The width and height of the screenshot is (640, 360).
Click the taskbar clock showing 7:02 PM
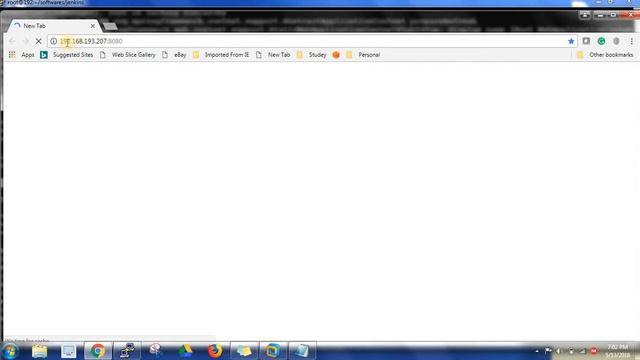point(618,351)
